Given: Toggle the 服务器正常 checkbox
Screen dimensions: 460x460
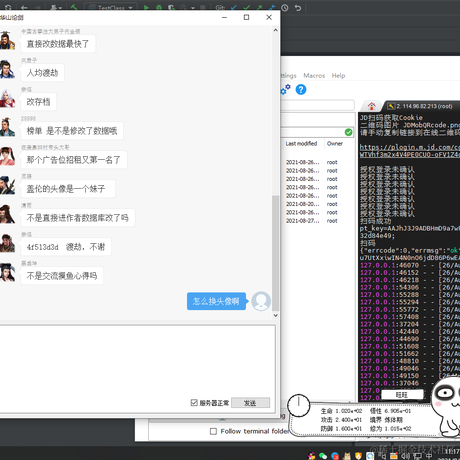Looking at the screenshot, I should click(194, 403).
